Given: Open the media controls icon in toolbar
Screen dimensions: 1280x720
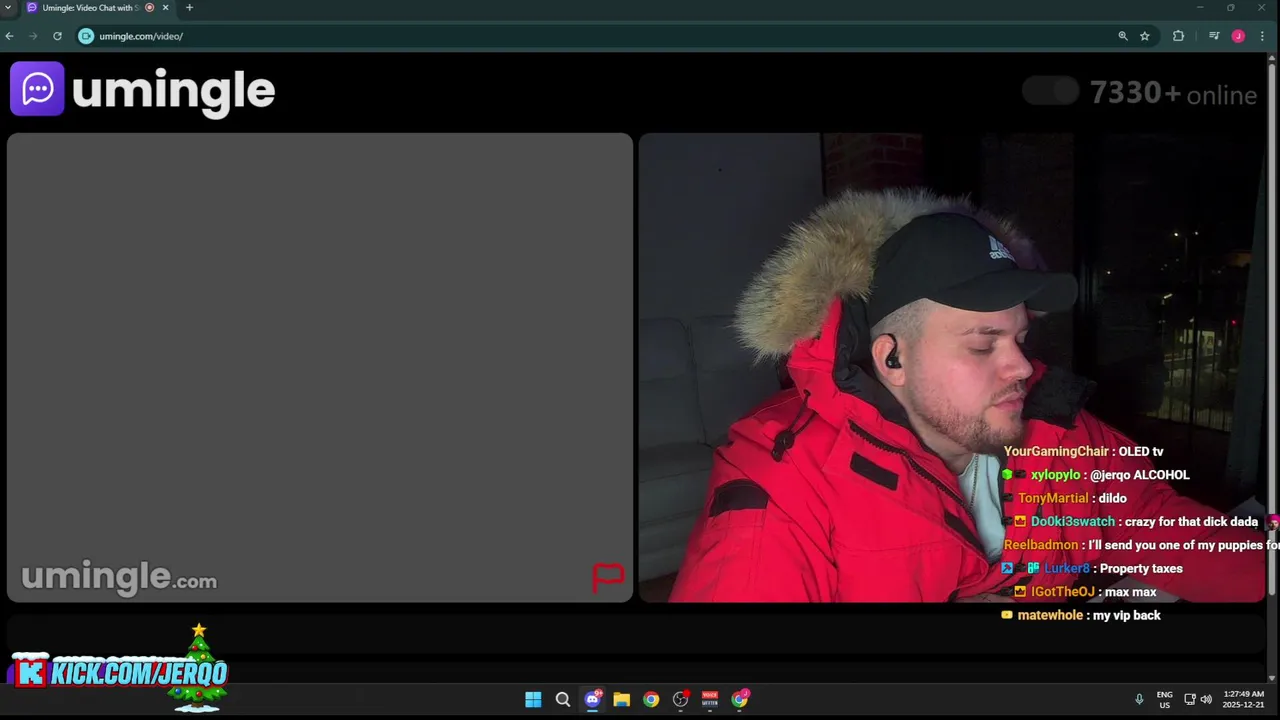Looking at the screenshot, I should click(x=1214, y=36).
